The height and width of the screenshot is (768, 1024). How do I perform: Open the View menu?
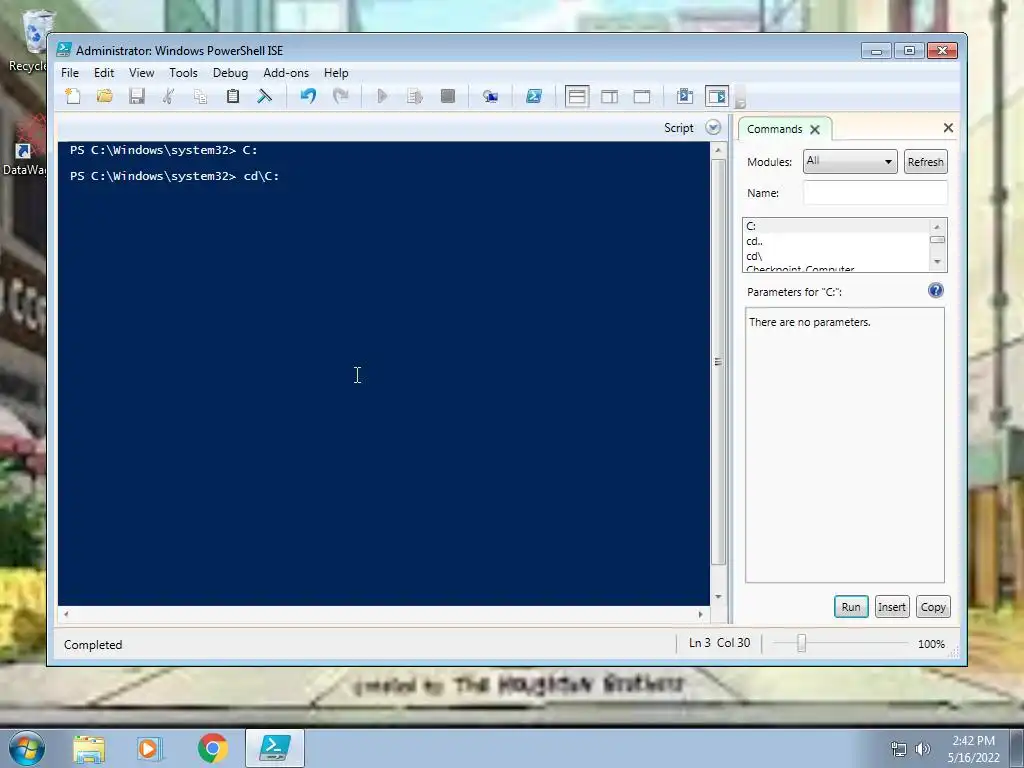pyautogui.click(x=142, y=73)
